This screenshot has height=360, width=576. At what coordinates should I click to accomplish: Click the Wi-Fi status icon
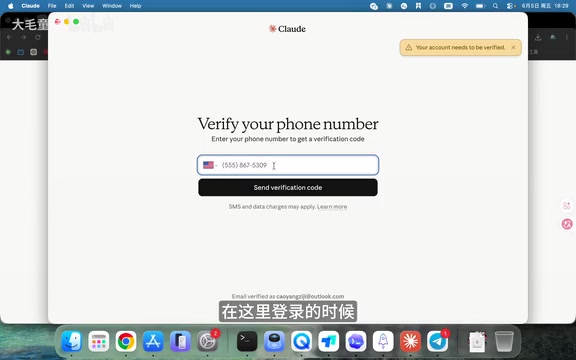point(465,6)
